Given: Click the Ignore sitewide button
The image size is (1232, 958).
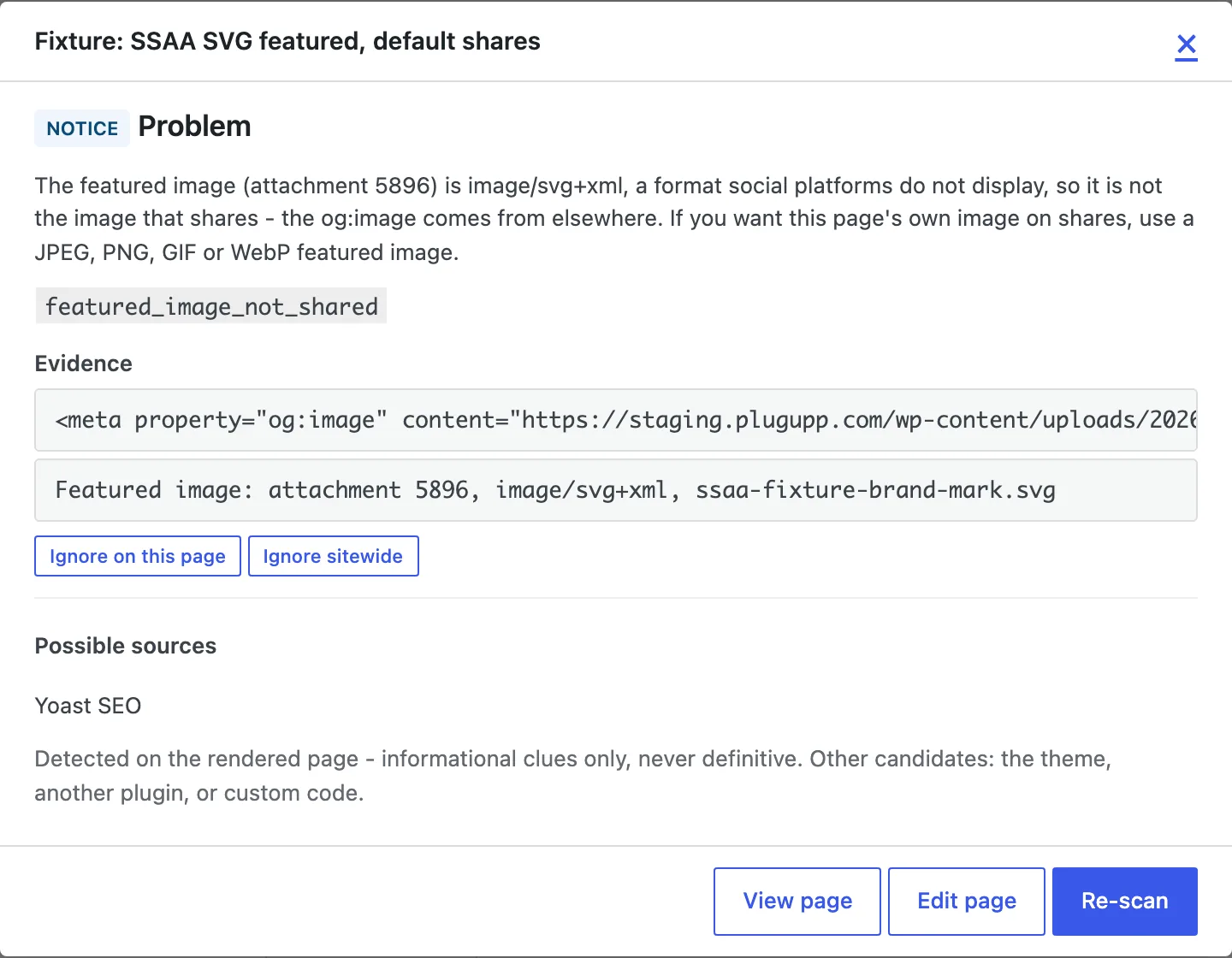Looking at the screenshot, I should [333, 556].
